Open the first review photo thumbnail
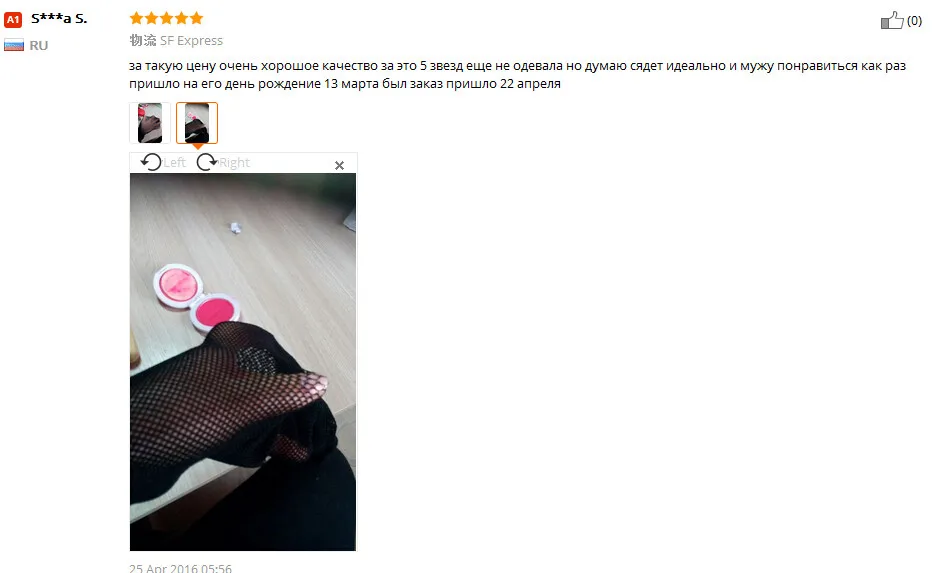943x573 pixels. (x=150, y=123)
